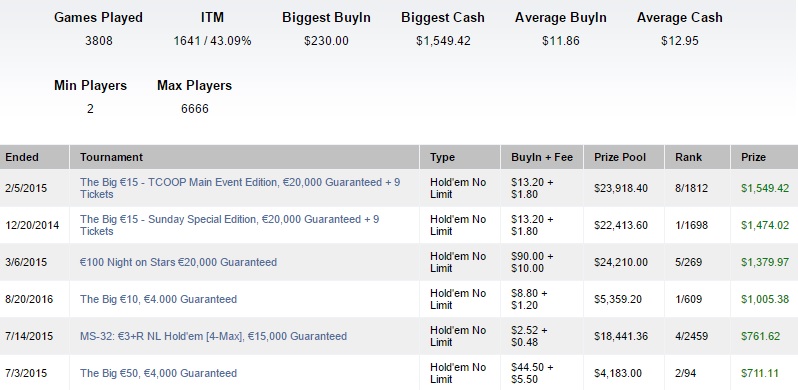The height and width of the screenshot is (390, 798).
Task: Sort by BuyIn + Fee column header
Action: (x=542, y=157)
